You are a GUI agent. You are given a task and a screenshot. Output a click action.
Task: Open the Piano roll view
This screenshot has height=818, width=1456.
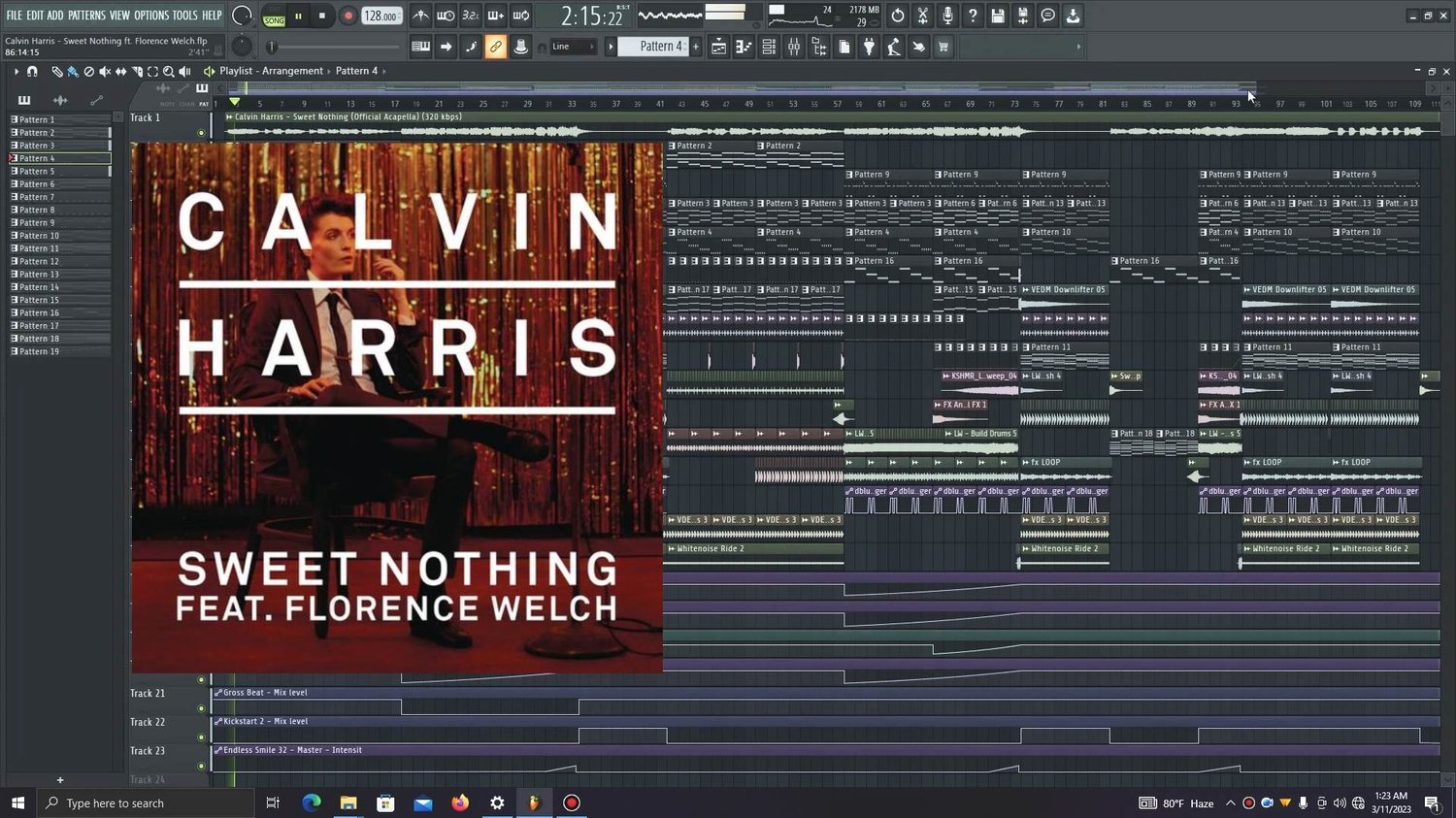pyautogui.click(x=744, y=47)
